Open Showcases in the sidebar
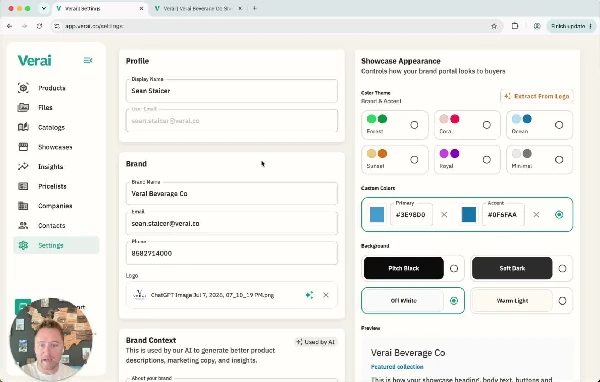This screenshot has height=382, width=600. click(x=56, y=147)
